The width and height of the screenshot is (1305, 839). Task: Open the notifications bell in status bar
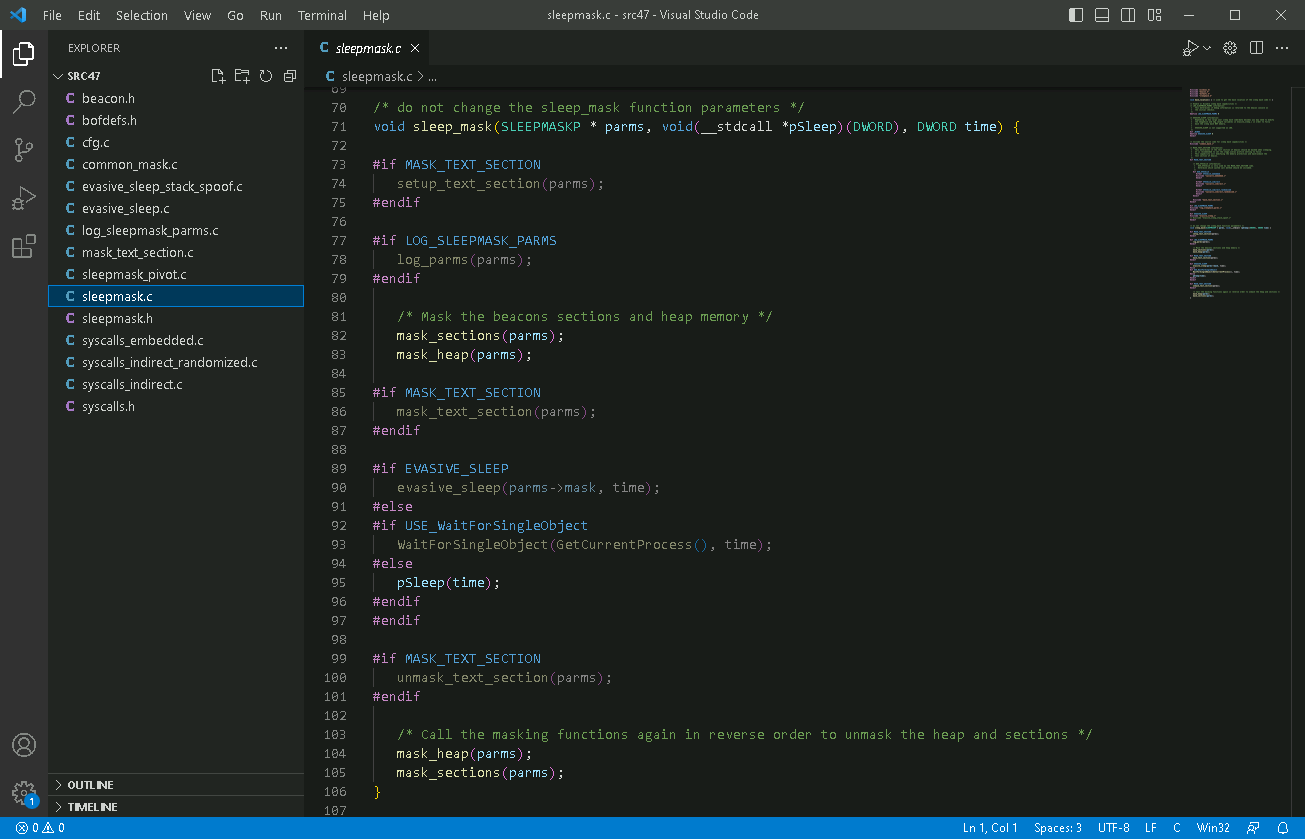[1283, 828]
